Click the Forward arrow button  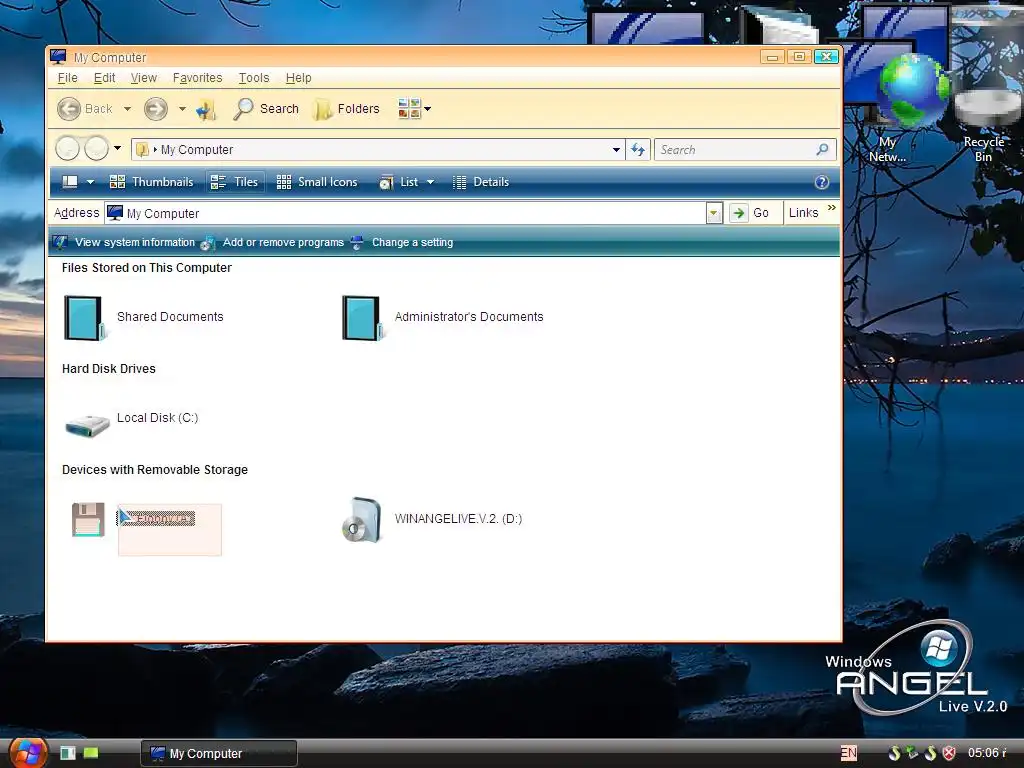pos(155,109)
